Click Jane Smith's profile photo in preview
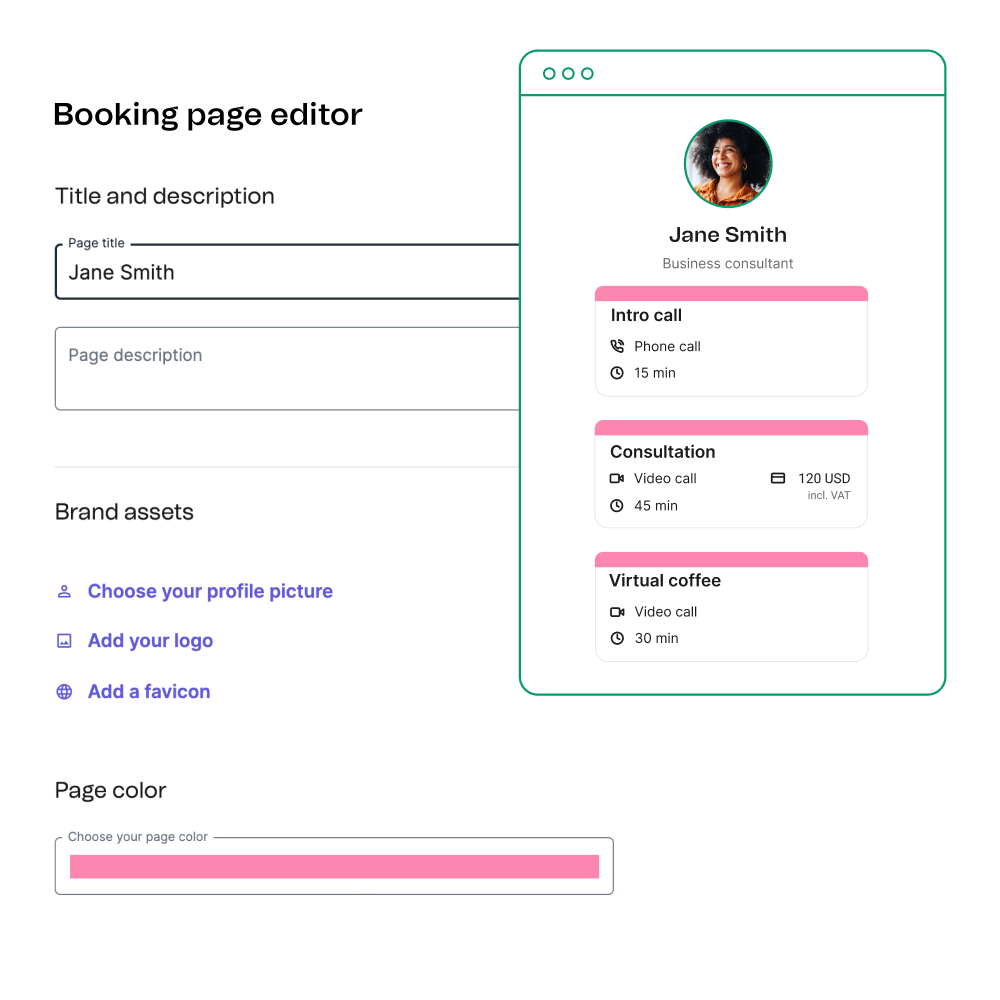 [728, 164]
